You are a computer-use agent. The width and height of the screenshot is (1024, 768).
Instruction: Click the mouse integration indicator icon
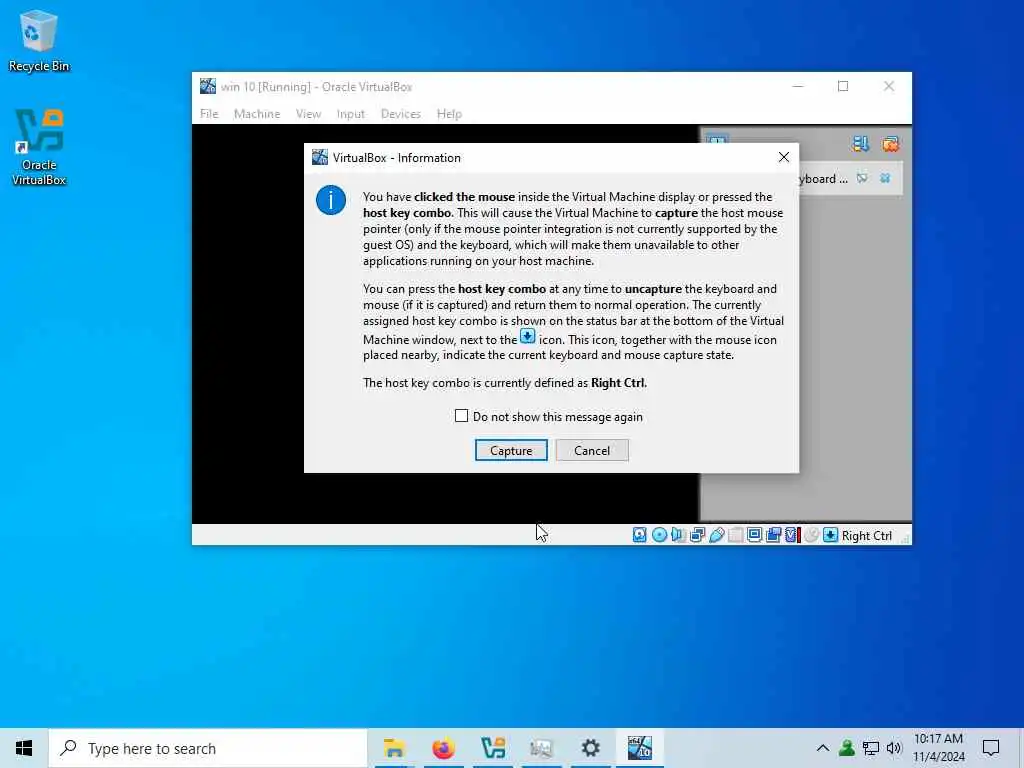tap(811, 535)
